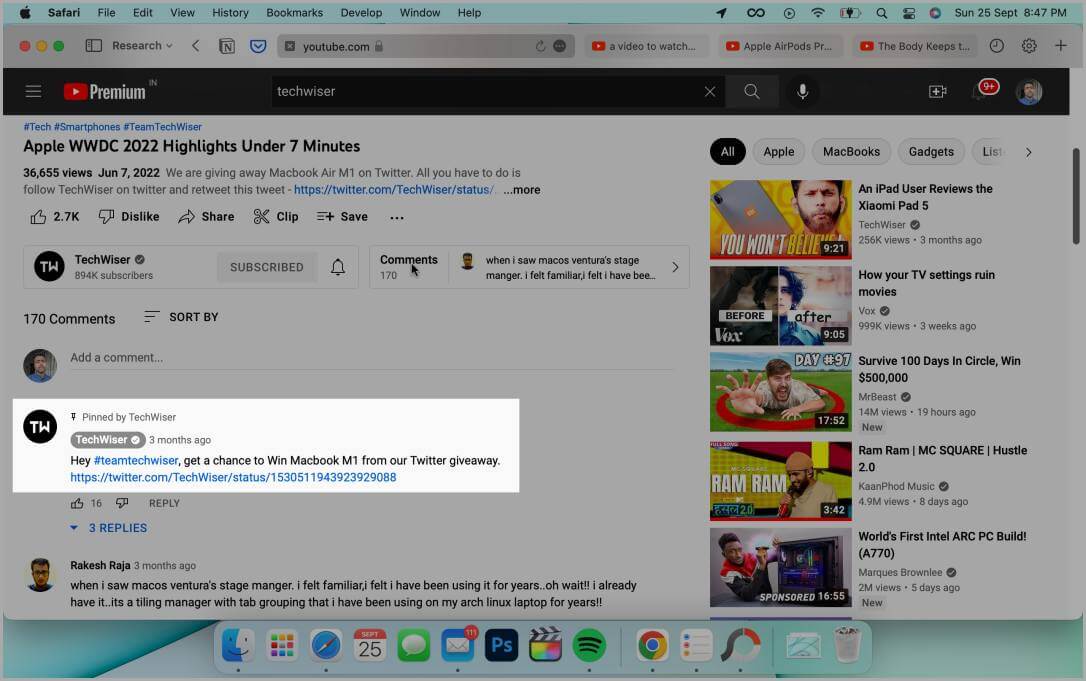Open Spotlight search in menu bar
This screenshot has width=1086, height=681.
tap(881, 13)
